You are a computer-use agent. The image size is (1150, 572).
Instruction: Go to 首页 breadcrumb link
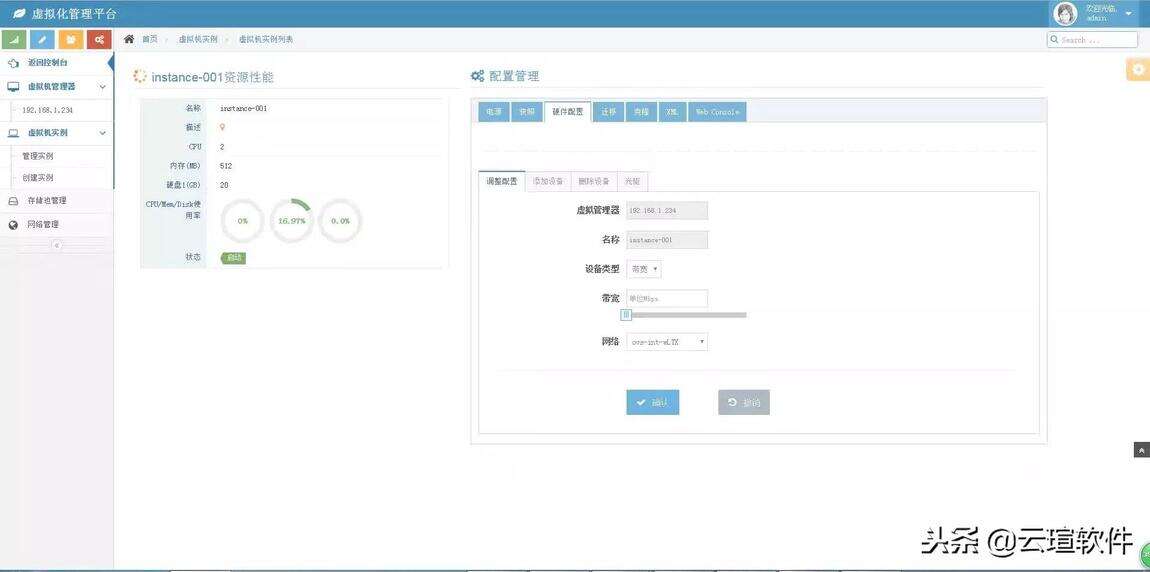(150, 39)
